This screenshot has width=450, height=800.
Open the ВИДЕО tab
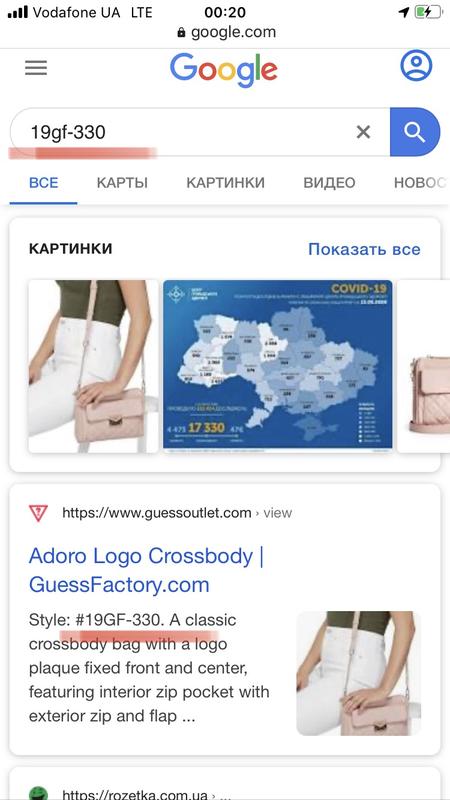click(x=329, y=183)
